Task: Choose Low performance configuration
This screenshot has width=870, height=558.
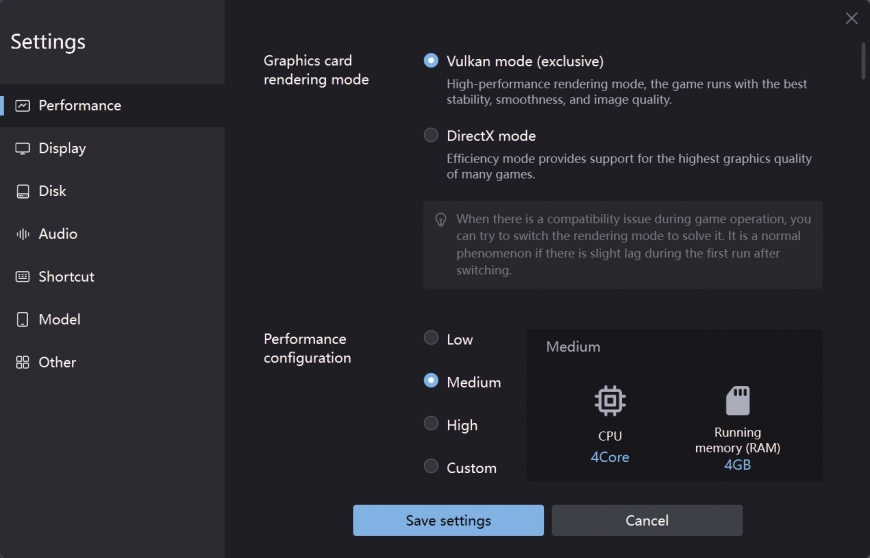Action: (x=431, y=338)
